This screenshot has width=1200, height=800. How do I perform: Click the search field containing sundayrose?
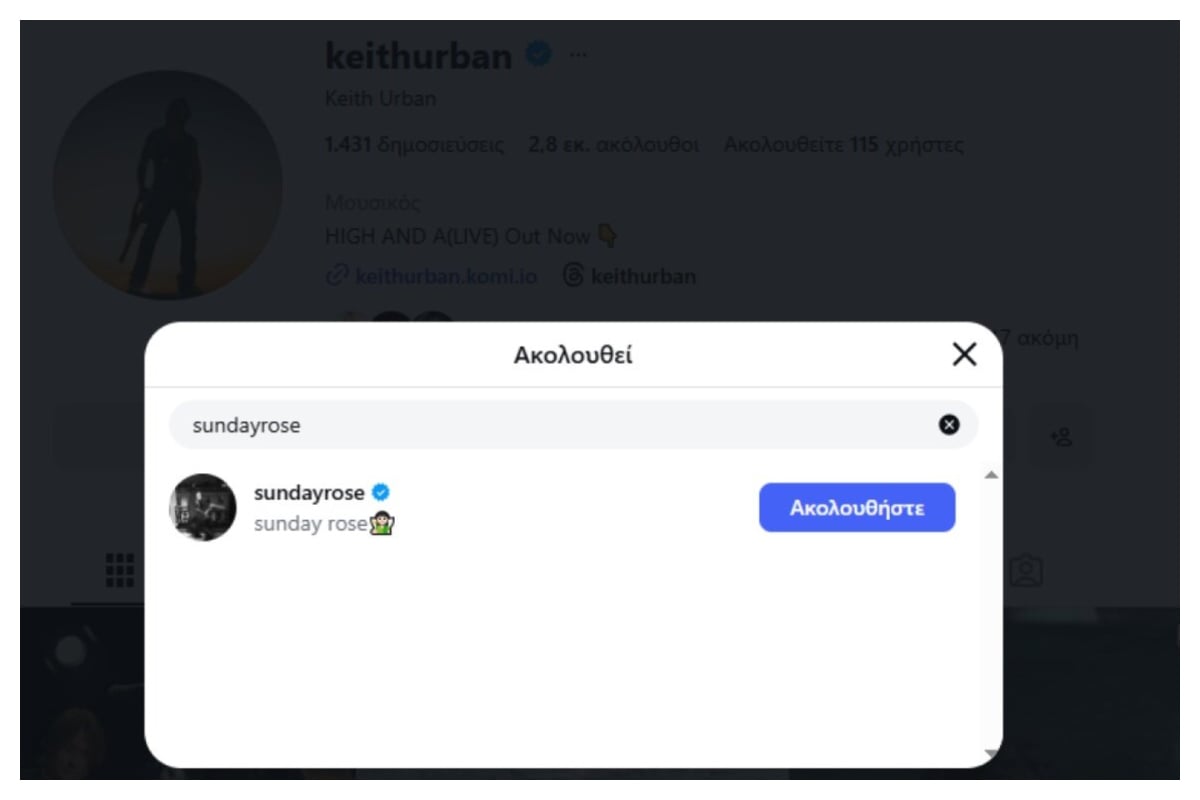pyautogui.click(x=573, y=425)
